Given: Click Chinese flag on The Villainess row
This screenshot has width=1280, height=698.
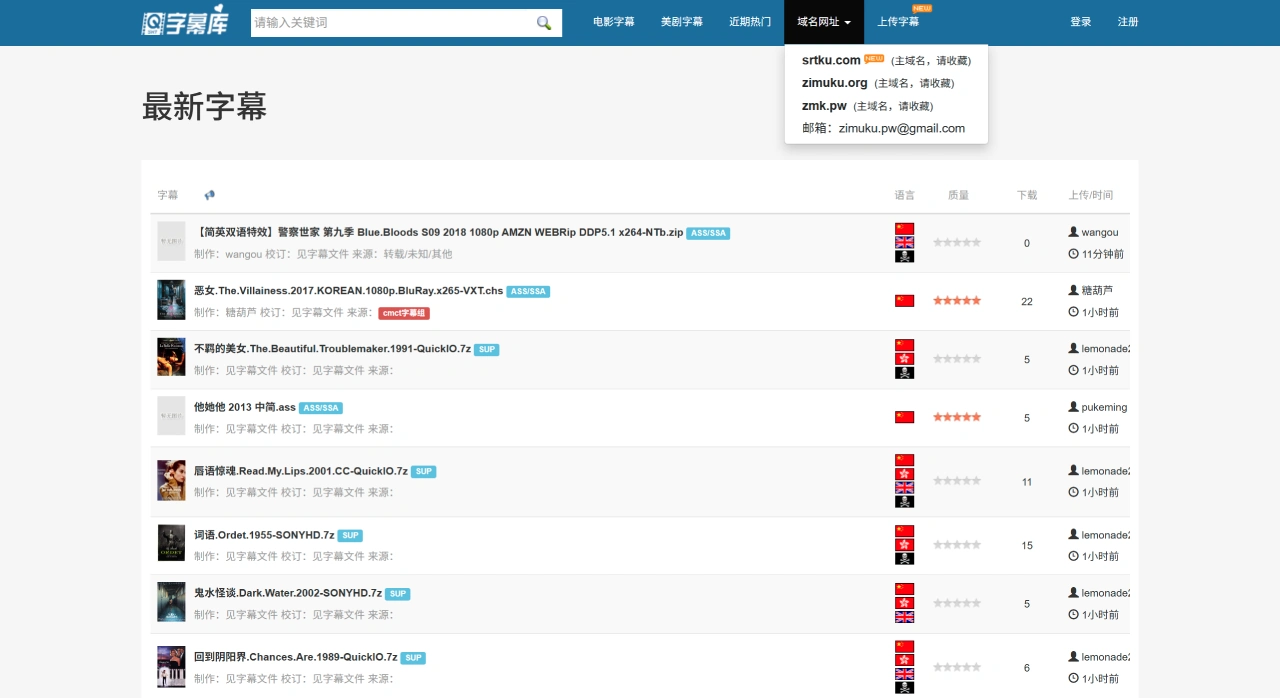Looking at the screenshot, I should (904, 300).
